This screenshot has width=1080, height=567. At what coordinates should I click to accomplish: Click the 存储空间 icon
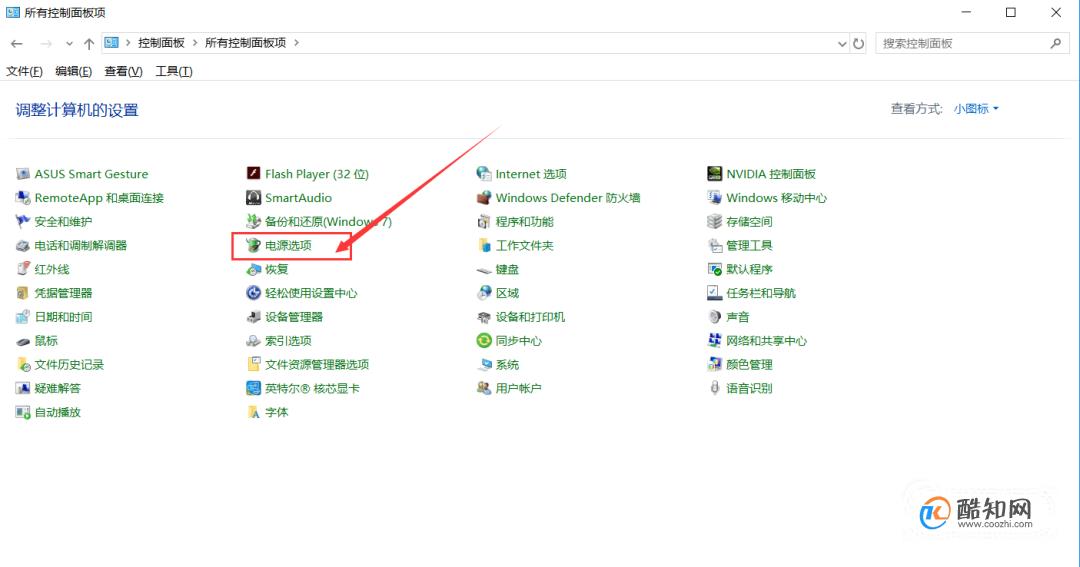pyautogui.click(x=715, y=221)
